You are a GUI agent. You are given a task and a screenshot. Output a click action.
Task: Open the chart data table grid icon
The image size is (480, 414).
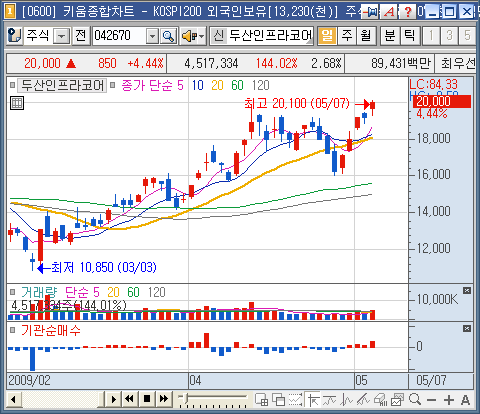tap(17, 103)
